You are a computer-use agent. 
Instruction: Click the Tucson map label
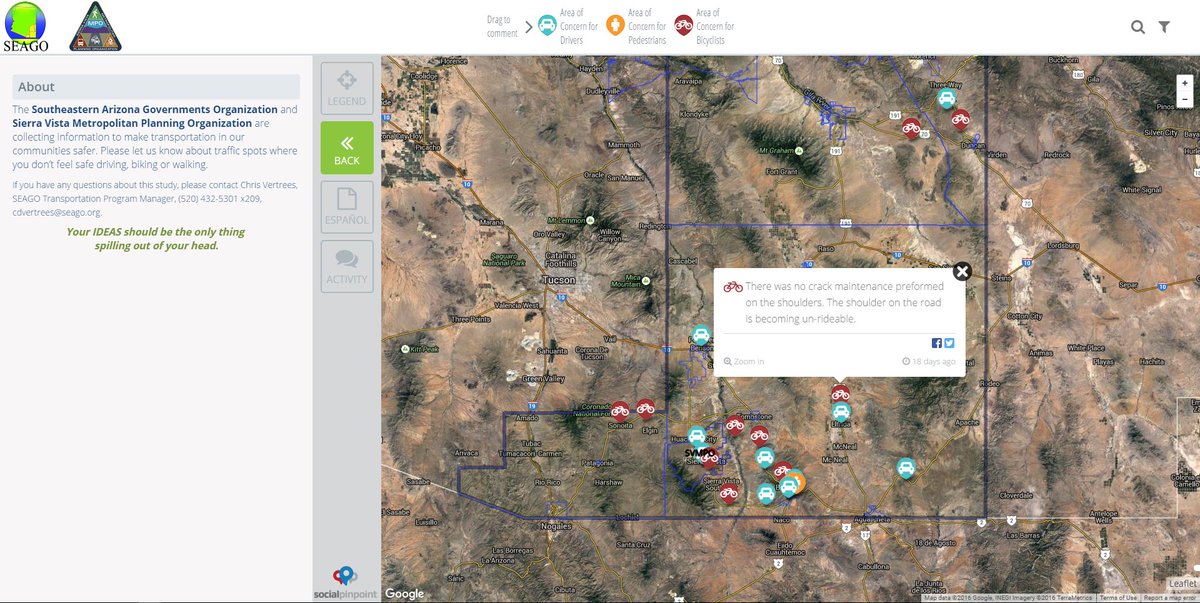(558, 281)
